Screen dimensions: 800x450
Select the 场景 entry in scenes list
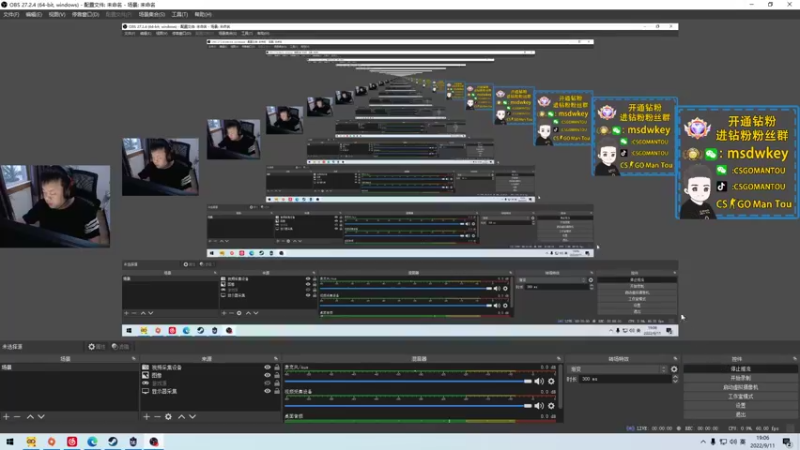coord(69,367)
